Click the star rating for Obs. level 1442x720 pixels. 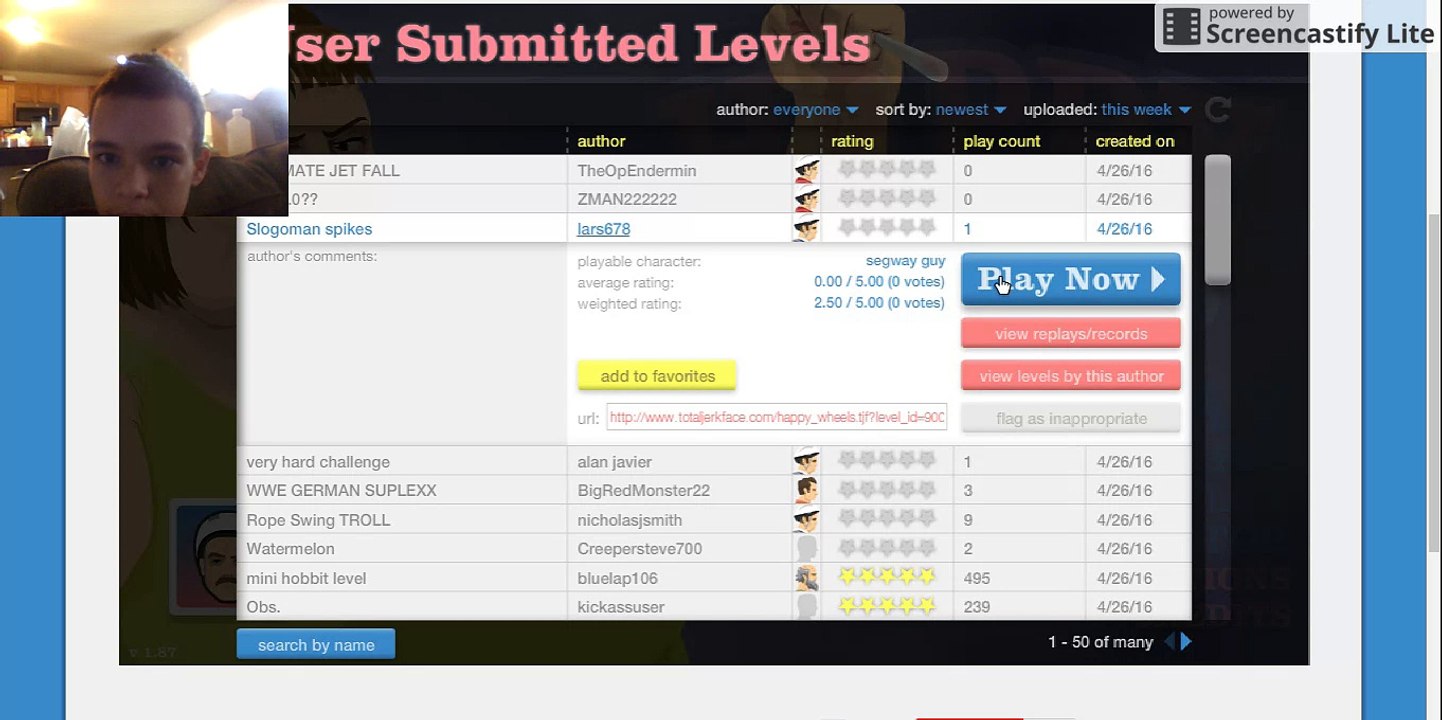tap(887, 606)
